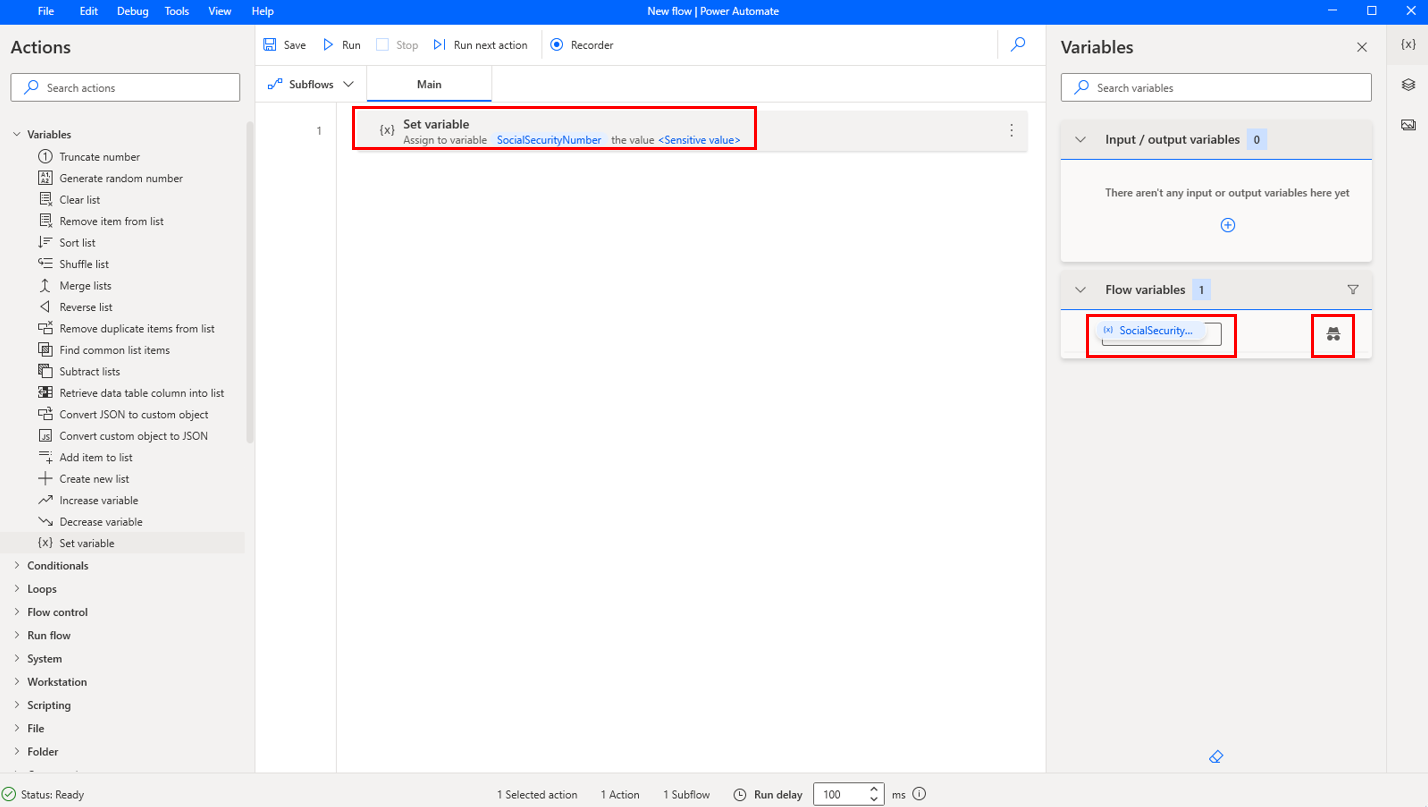Screen dimensions: 1428x807
Task: Open the UI elements pane from right sidebar
Action: tap(1408, 85)
